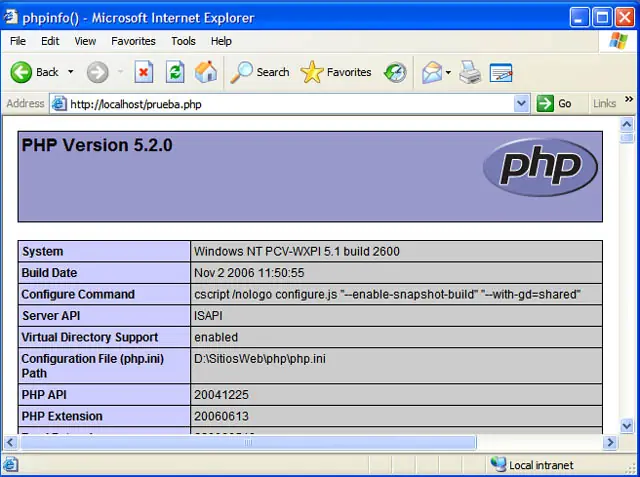Click the 'PHP Extension' row label
Image resolution: width=640 pixels, height=477 pixels.
click(62, 416)
